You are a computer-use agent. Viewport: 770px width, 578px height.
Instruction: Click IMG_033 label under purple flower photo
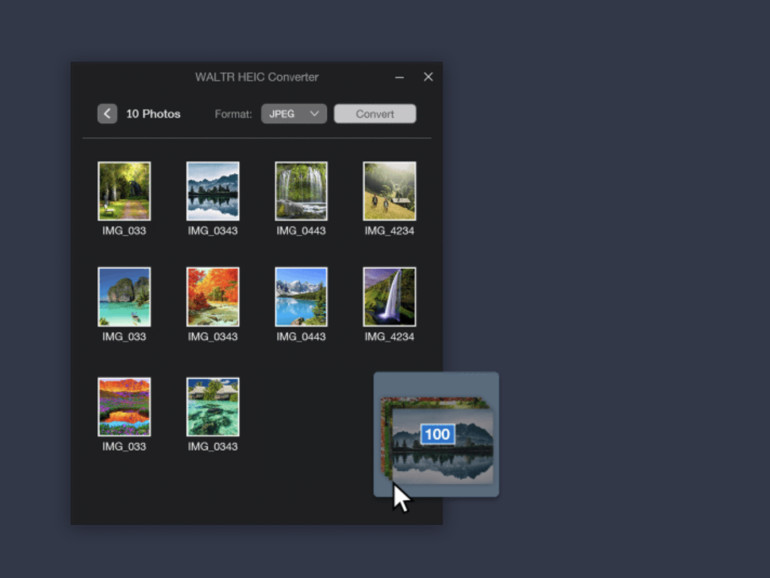124,446
